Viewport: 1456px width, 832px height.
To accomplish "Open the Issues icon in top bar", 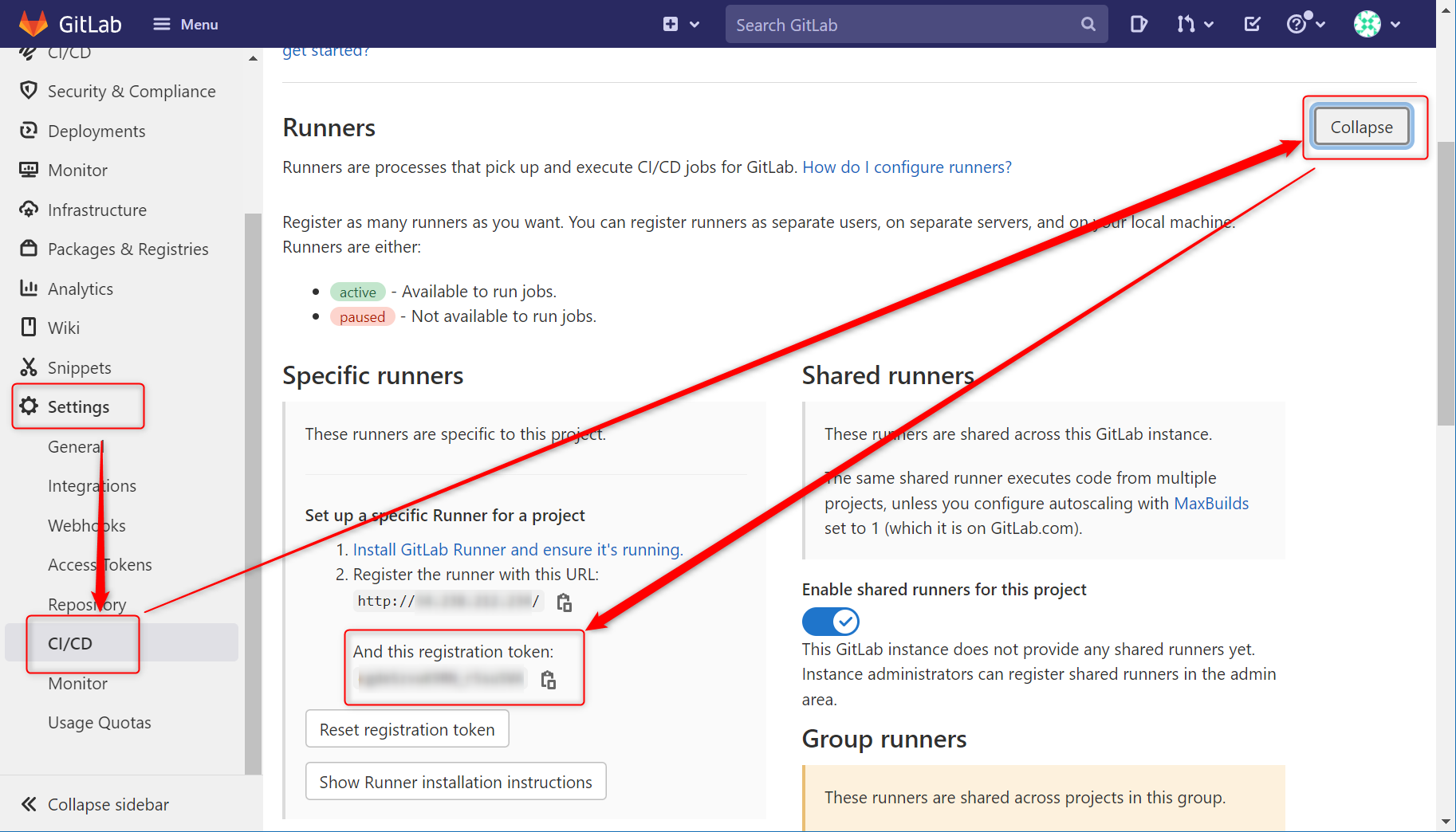I will 1139,24.
